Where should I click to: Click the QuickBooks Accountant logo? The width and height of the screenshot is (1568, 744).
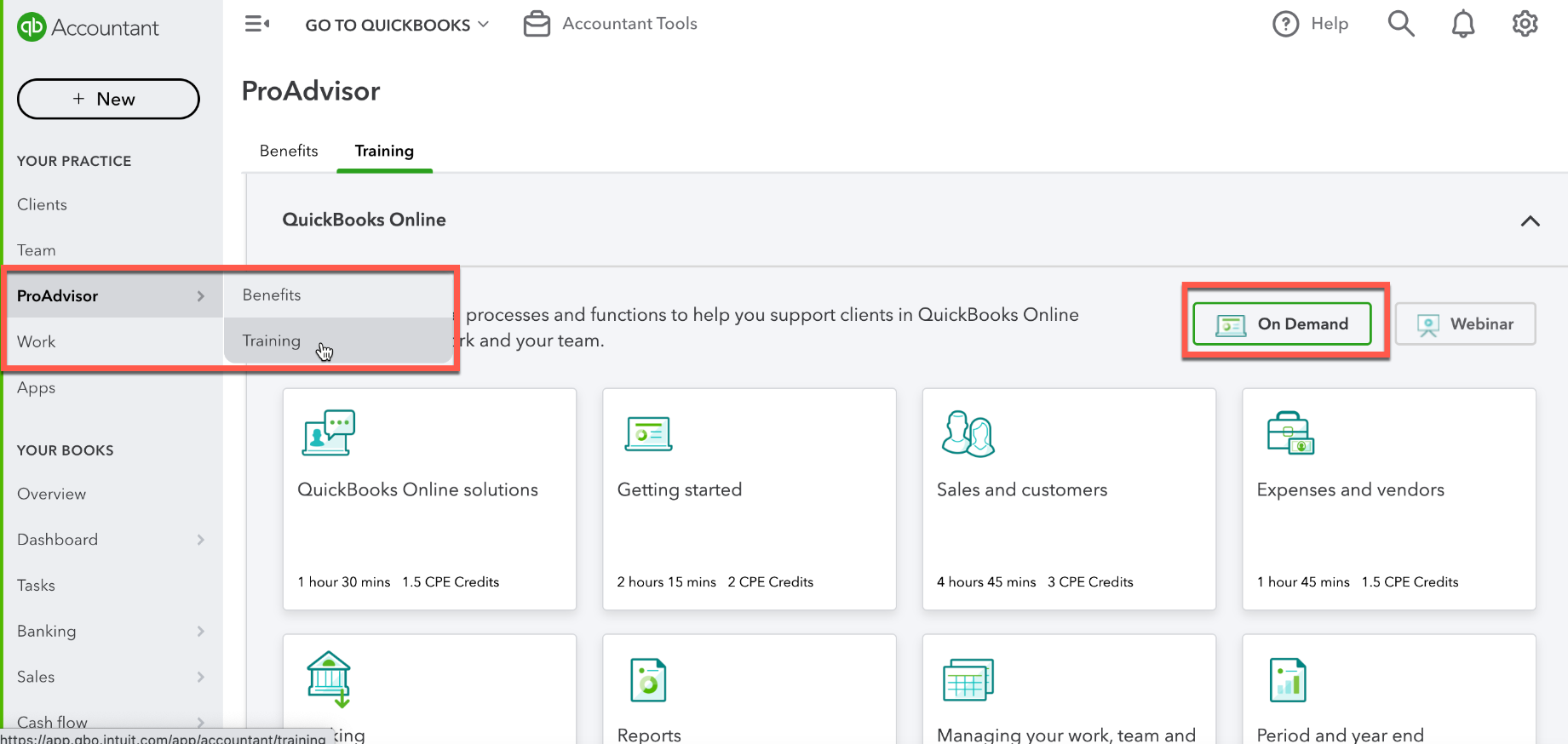pyautogui.click(x=88, y=27)
